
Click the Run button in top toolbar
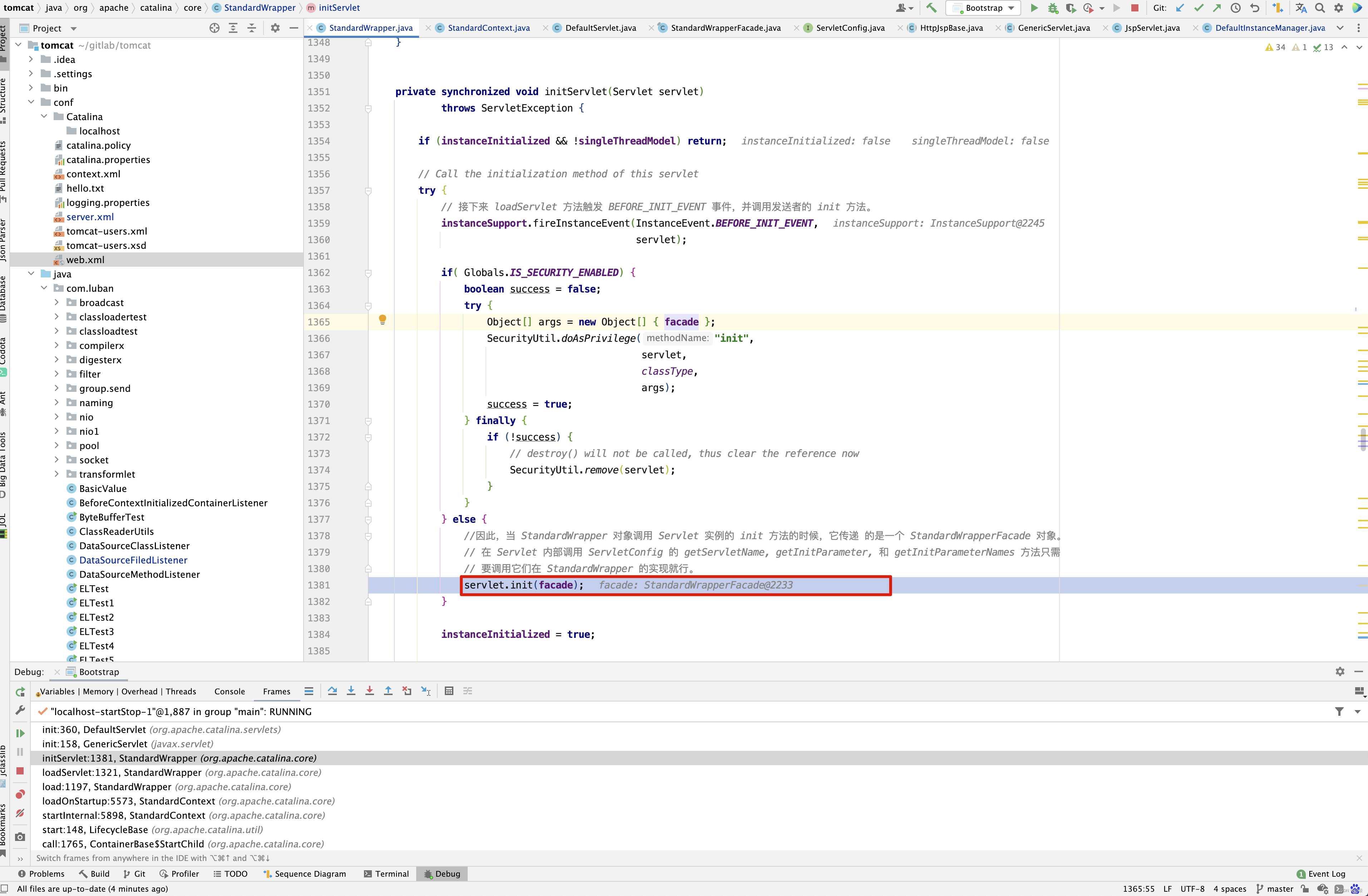click(1034, 8)
